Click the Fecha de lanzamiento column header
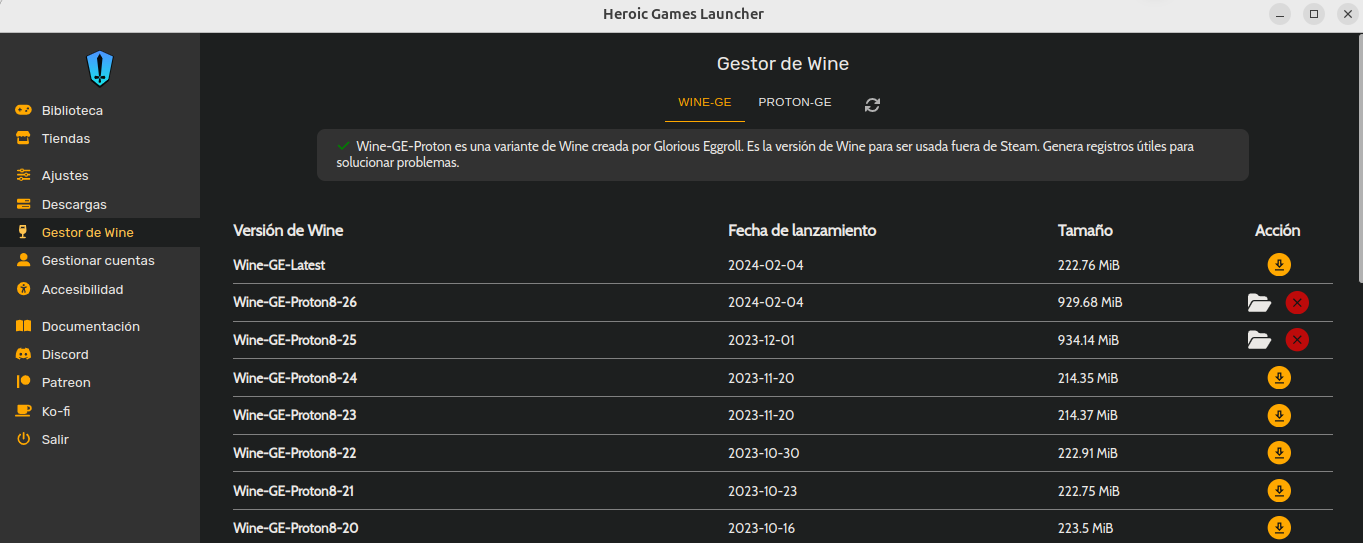The width and height of the screenshot is (1363, 543). pyautogui.click(x=802, y=230)
